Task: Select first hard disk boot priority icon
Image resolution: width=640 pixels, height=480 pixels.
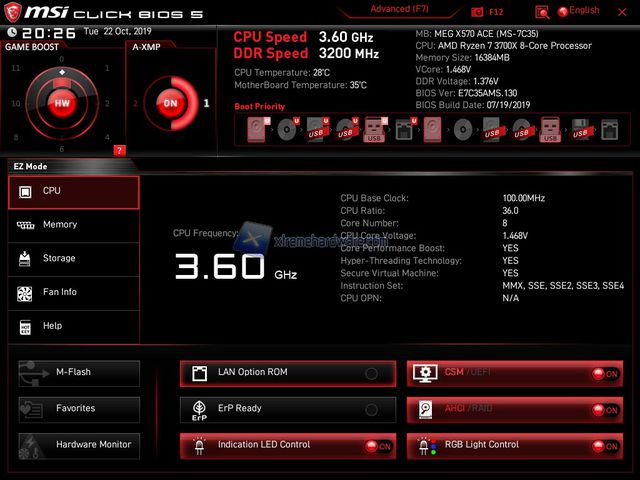Action: pyautogui.click(x=261, y=129)
